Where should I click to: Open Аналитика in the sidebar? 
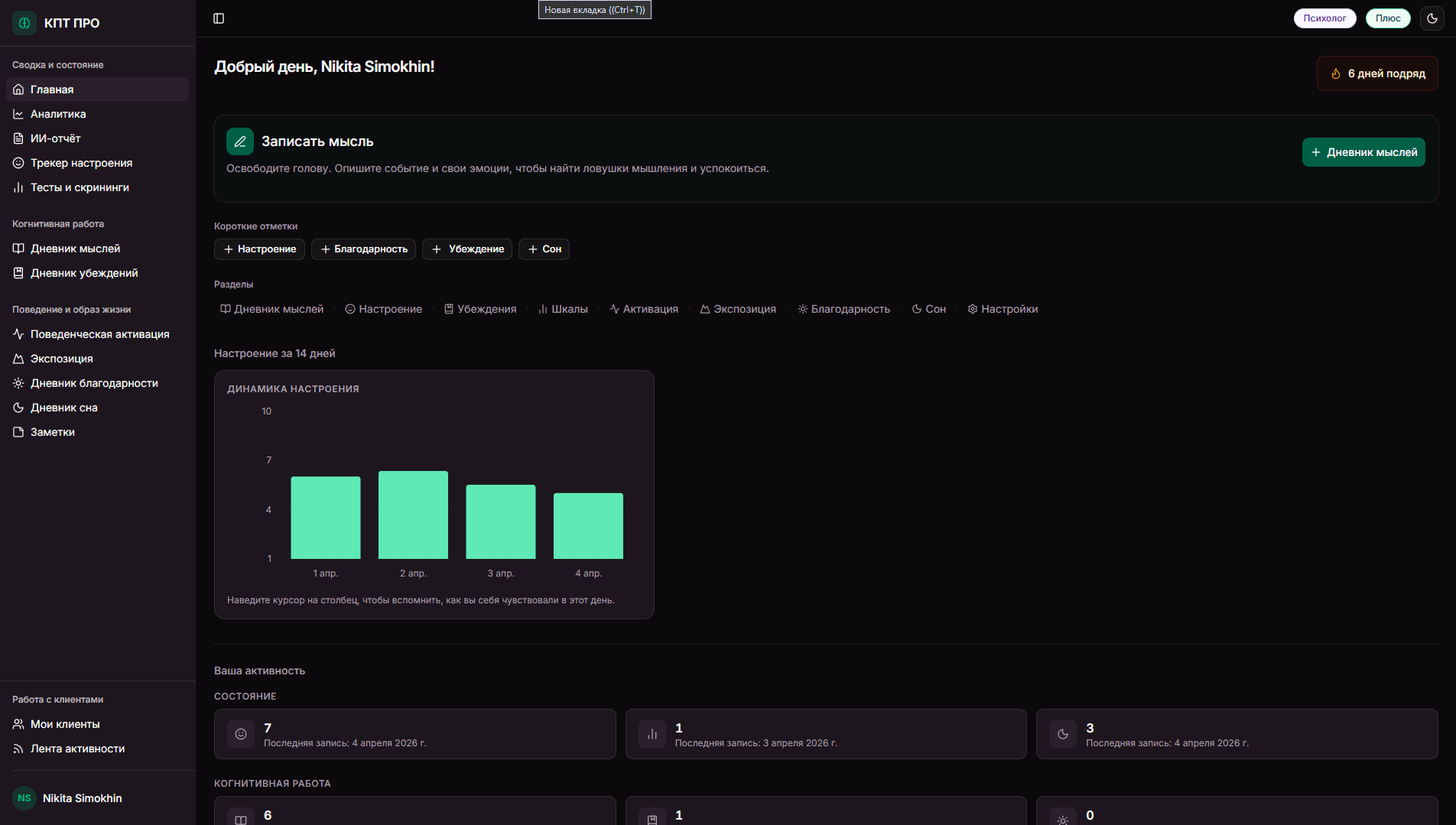(58, 114)
